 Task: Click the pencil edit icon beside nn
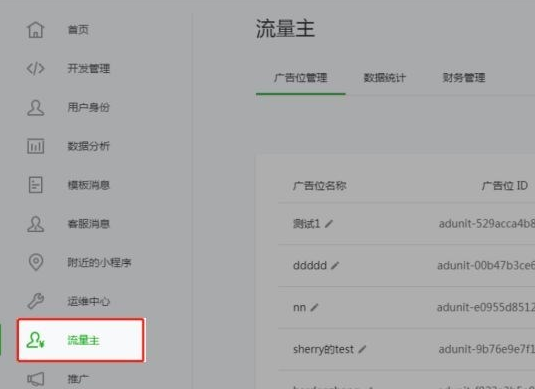pyautogui.click(x=314, y=307)
